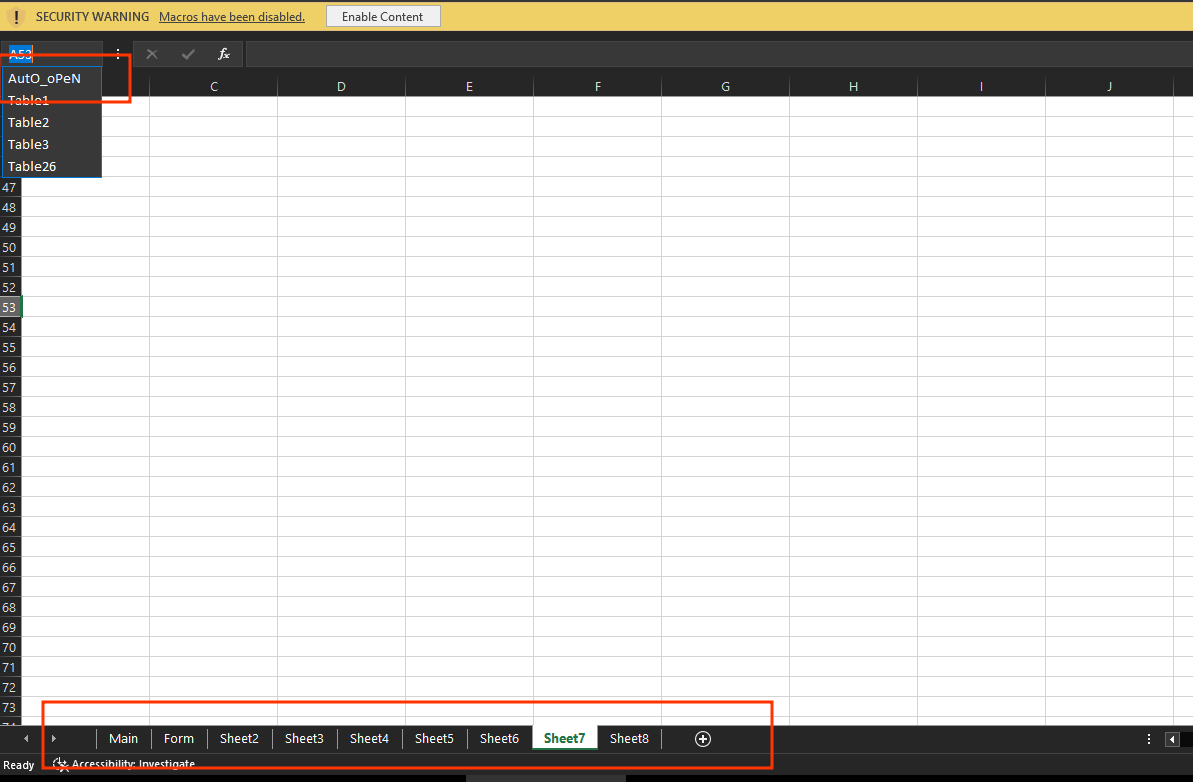Click the Enable Content button
The height and width of the screenshot is (782, 1193).
coord(383,17)
